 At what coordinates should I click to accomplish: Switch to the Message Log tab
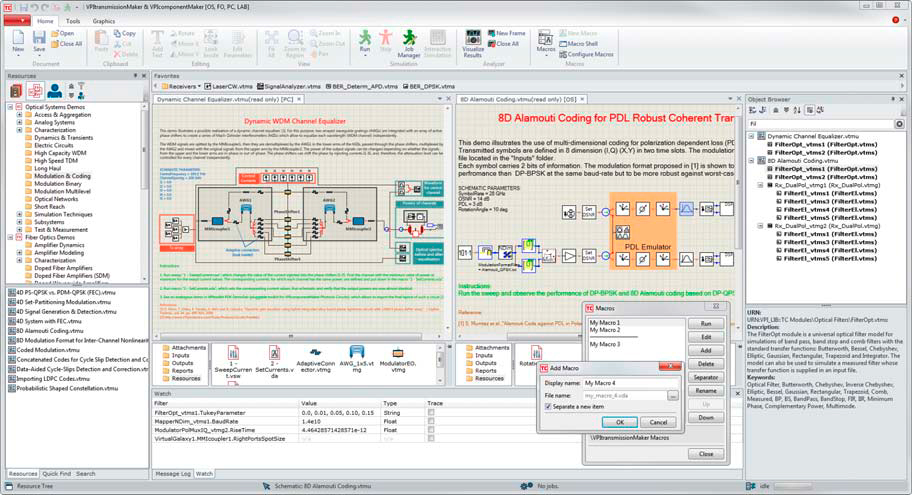tap(172, 473)
